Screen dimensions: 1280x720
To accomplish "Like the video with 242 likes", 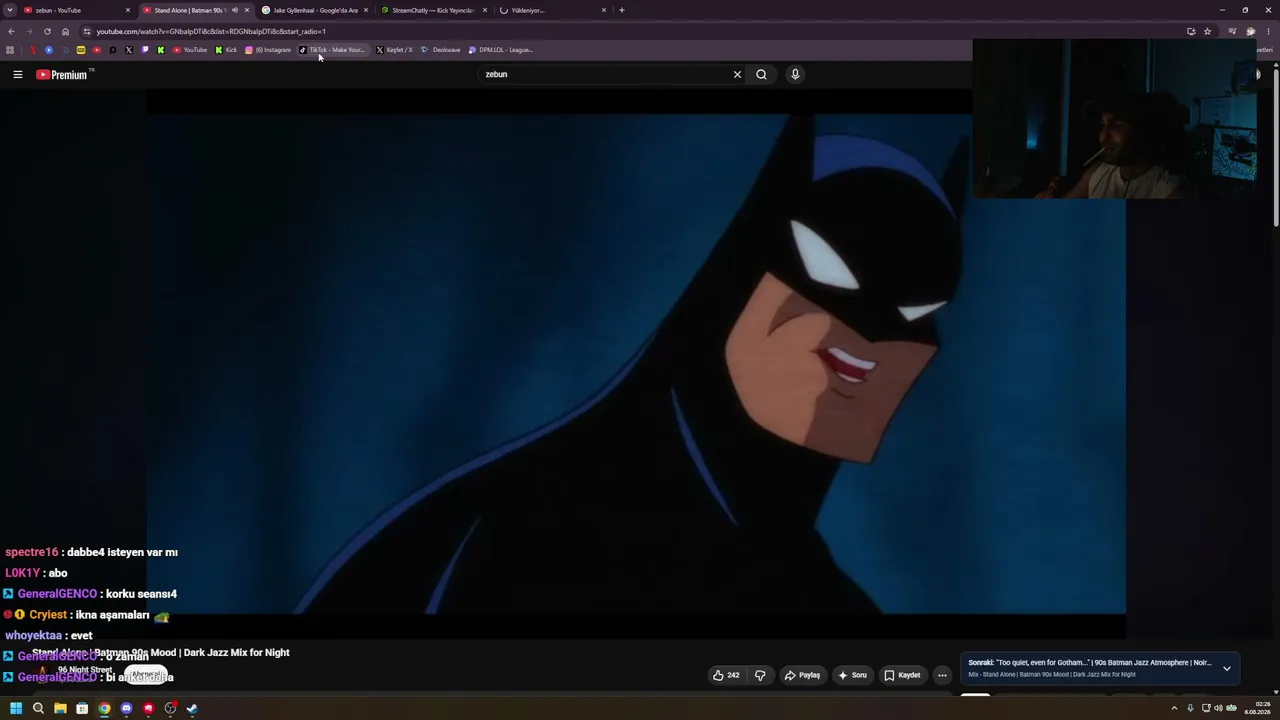I will click(x=726, y=675).
